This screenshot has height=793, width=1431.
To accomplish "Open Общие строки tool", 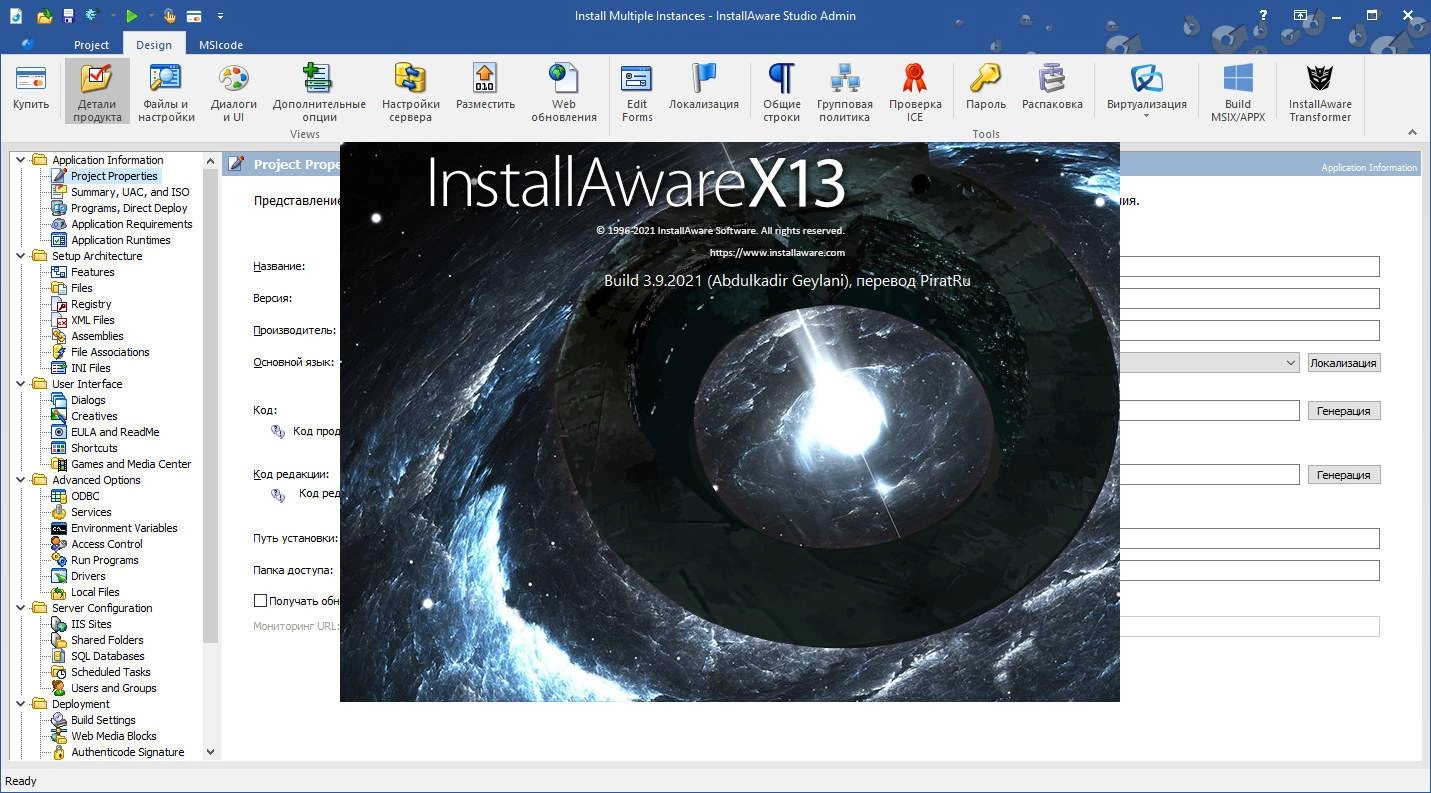I will pos(781,91).
